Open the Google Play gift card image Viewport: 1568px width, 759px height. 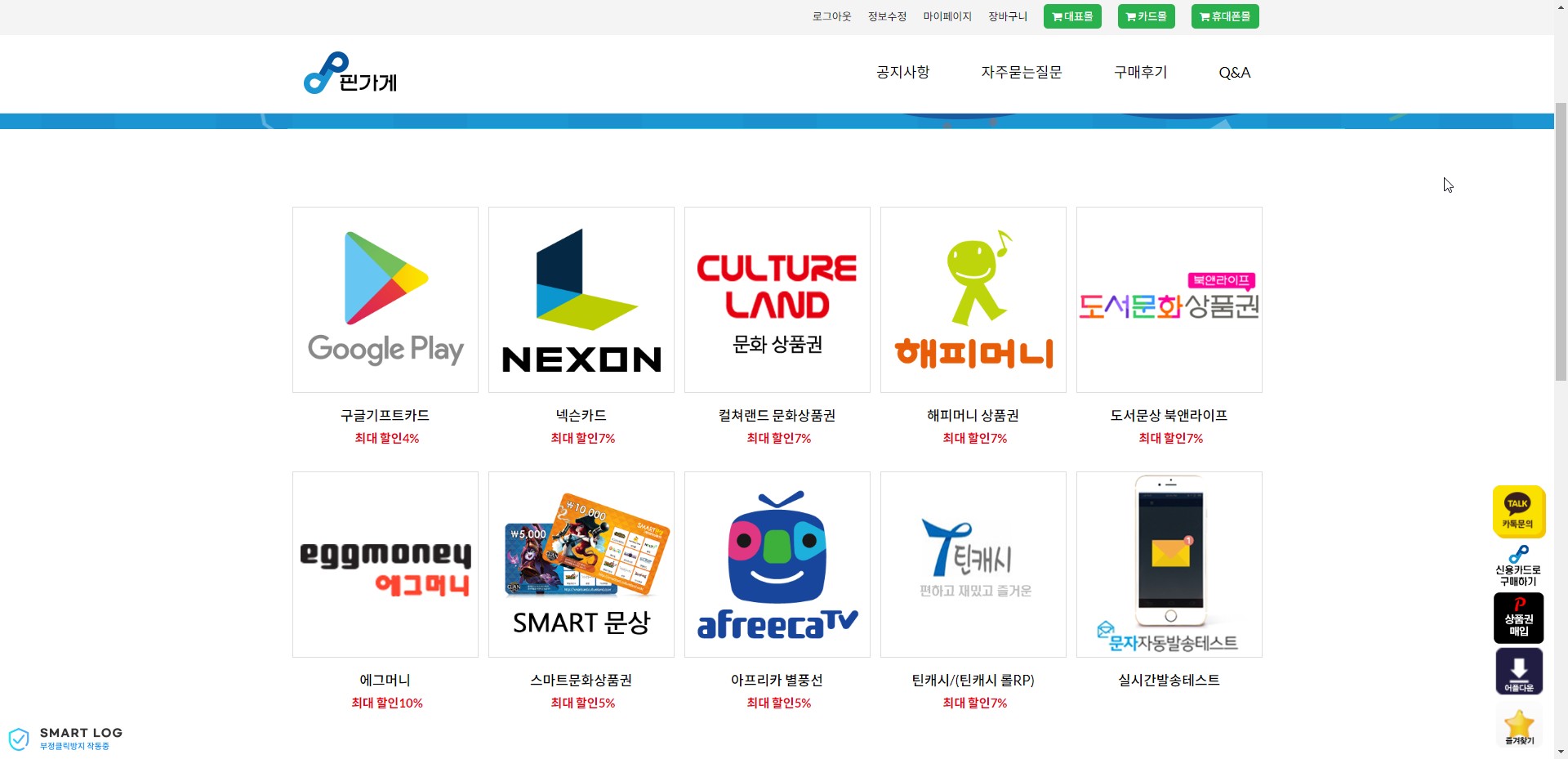[x=385, y=300]
